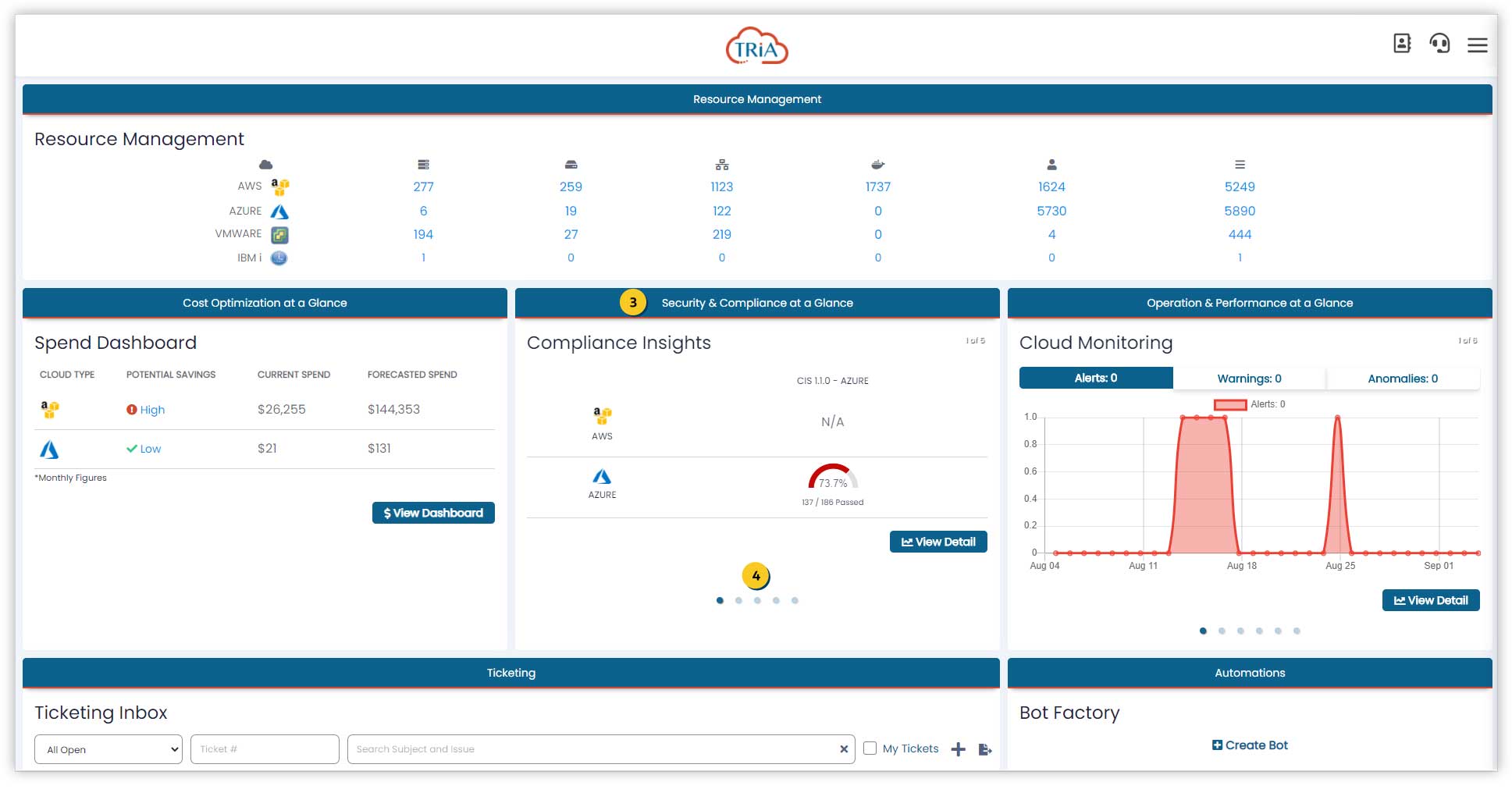Click AWS icon in Compliance Insights
Viewport: 1512px width, 807px height.
pos(602,415)
